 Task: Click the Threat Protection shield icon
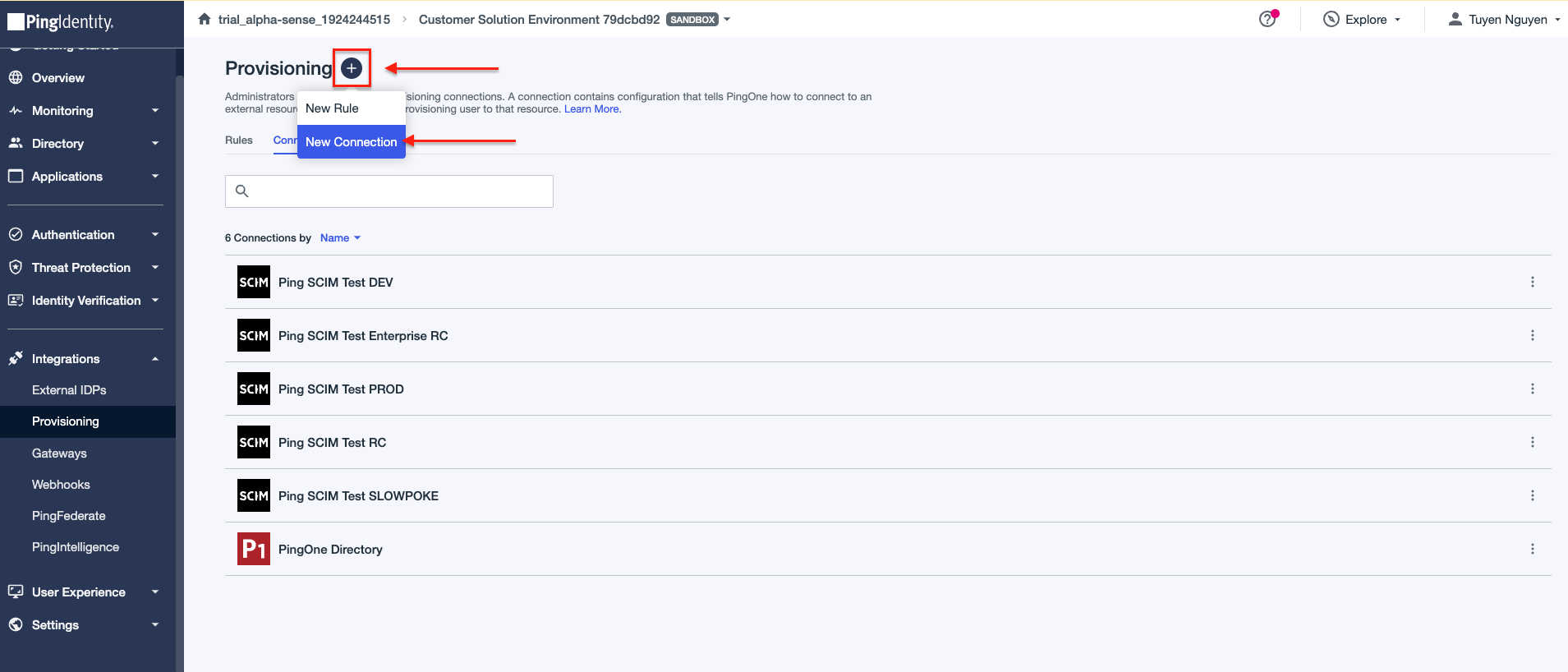tap(16, 267)
